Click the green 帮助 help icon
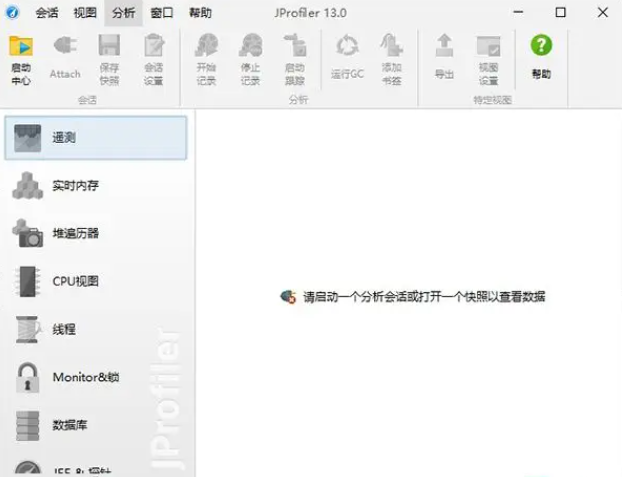 [541, 45]
